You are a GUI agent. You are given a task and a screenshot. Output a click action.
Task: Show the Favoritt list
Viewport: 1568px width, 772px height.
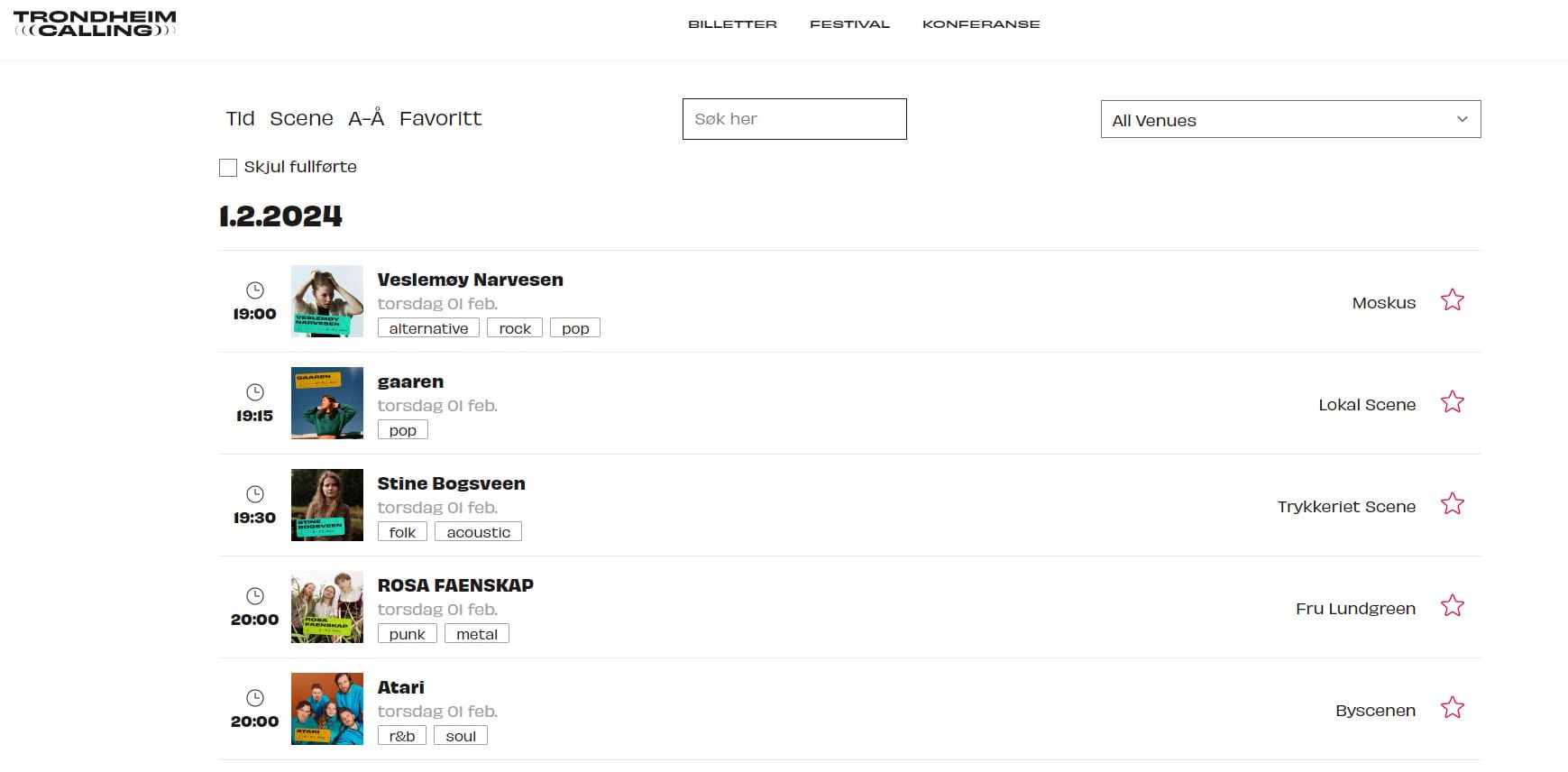440,118
